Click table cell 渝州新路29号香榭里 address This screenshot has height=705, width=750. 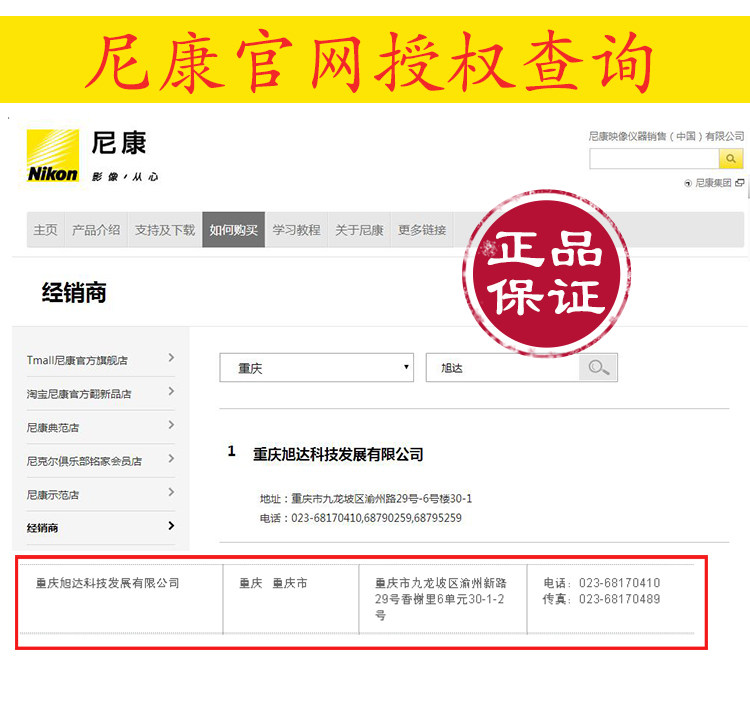(441, 599)
